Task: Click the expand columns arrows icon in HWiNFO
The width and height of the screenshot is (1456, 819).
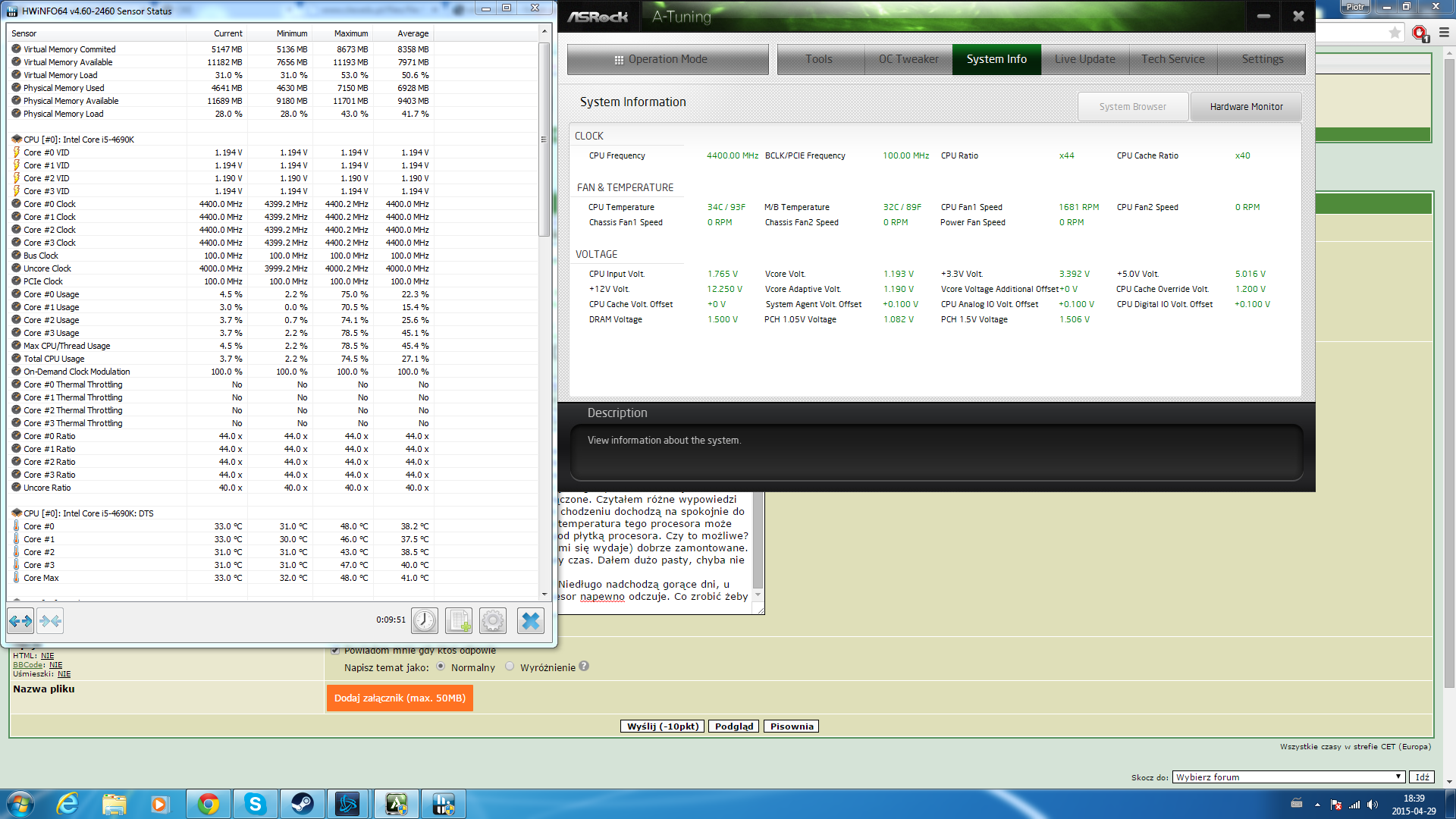Action: click(20, 621)
